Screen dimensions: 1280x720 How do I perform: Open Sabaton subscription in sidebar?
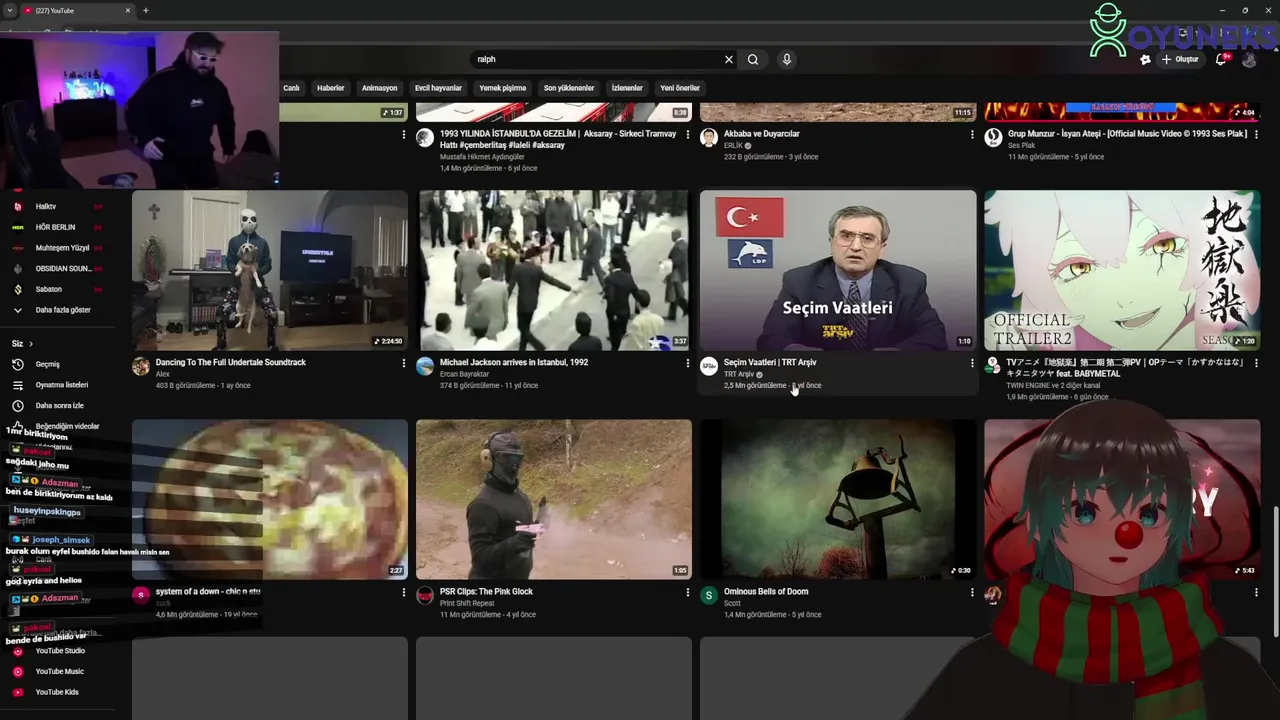tap(48, 289)
